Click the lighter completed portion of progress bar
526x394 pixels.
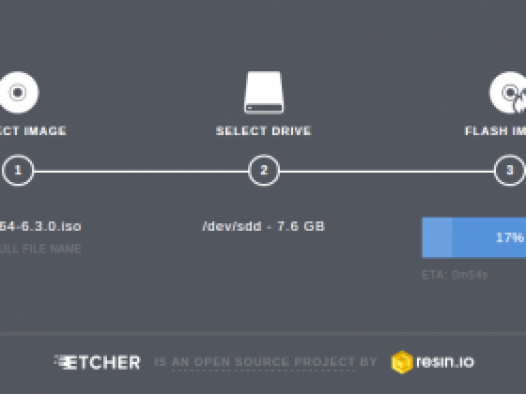437,238
